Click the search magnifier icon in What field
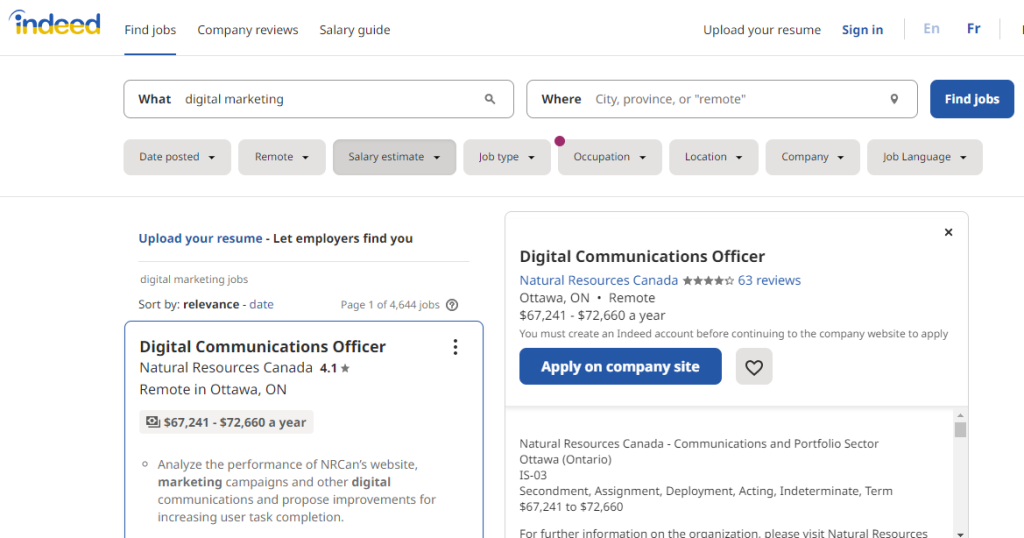This screenshot has width=1024, height=538. pyautogui.click(x=490, y=99)
